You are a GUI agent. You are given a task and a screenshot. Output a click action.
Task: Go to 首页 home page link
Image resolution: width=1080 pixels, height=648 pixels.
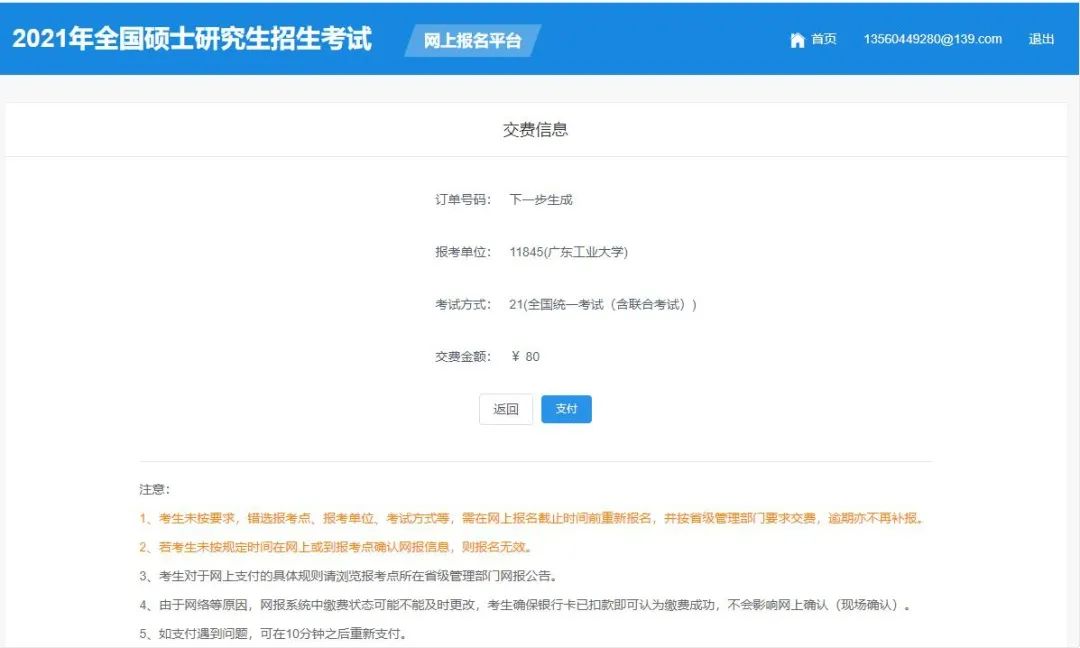tap(823, 39)
